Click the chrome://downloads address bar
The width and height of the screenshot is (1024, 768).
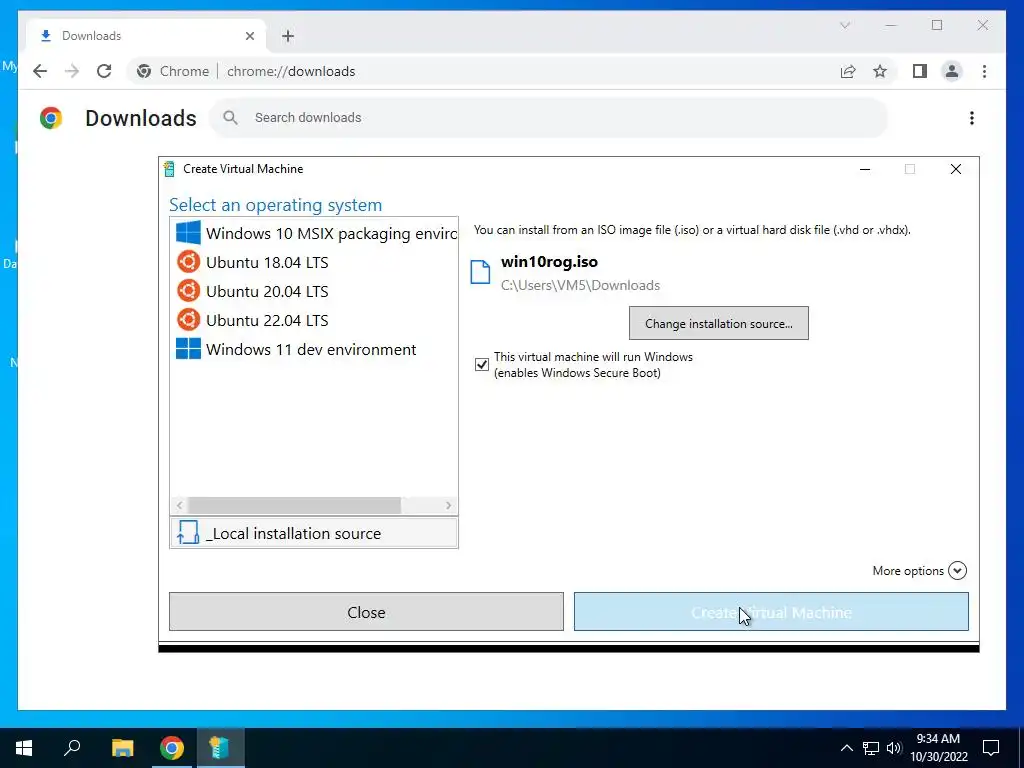click(483, 71)
